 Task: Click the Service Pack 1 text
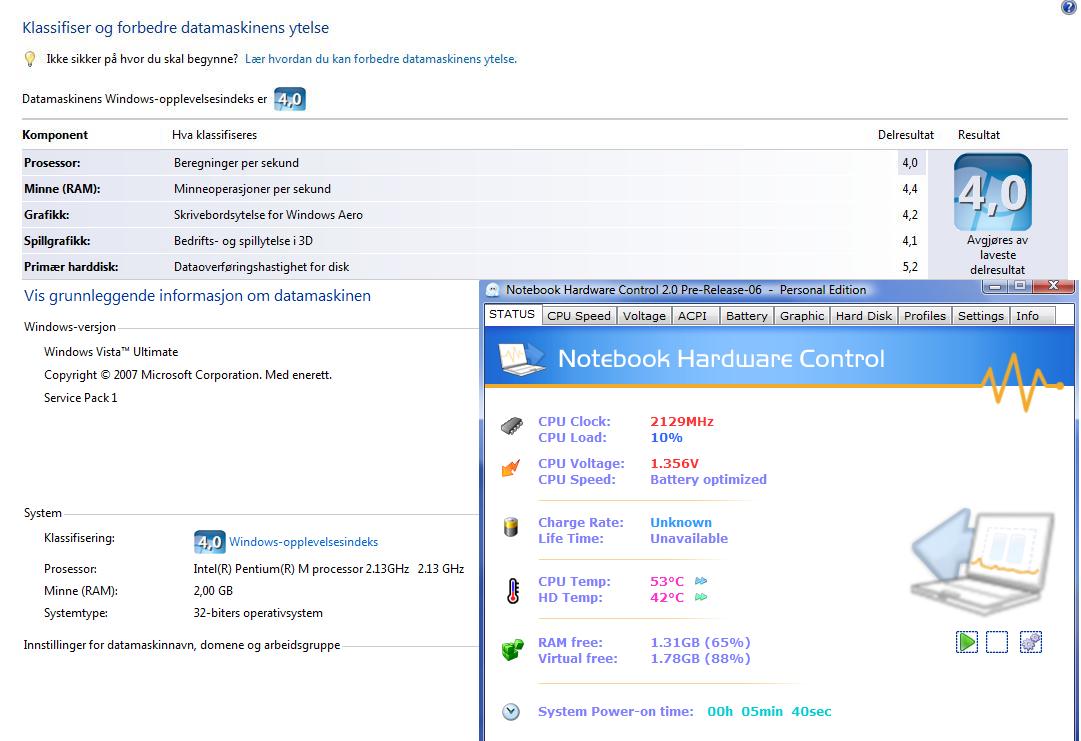pyautogui.click(x=81, y=398)
